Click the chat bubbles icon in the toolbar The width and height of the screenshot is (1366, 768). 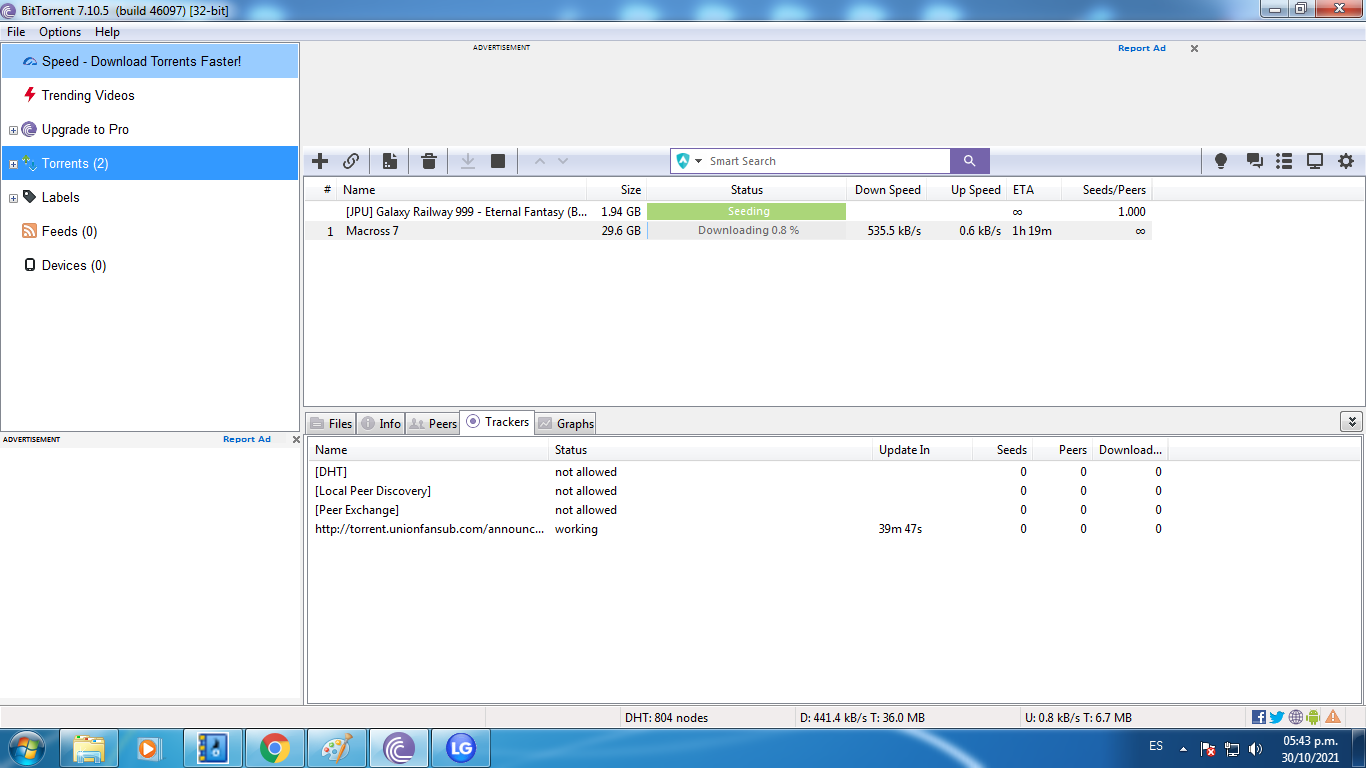coord(1254,161)
